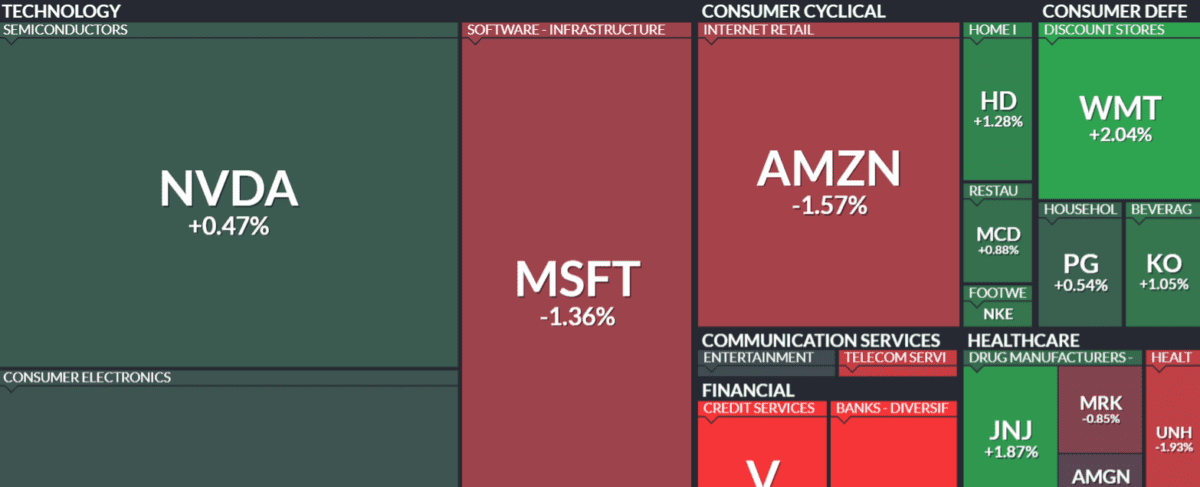
Task: Select the MCD restaurant stock tile
Action: click(x=997, y=240)
